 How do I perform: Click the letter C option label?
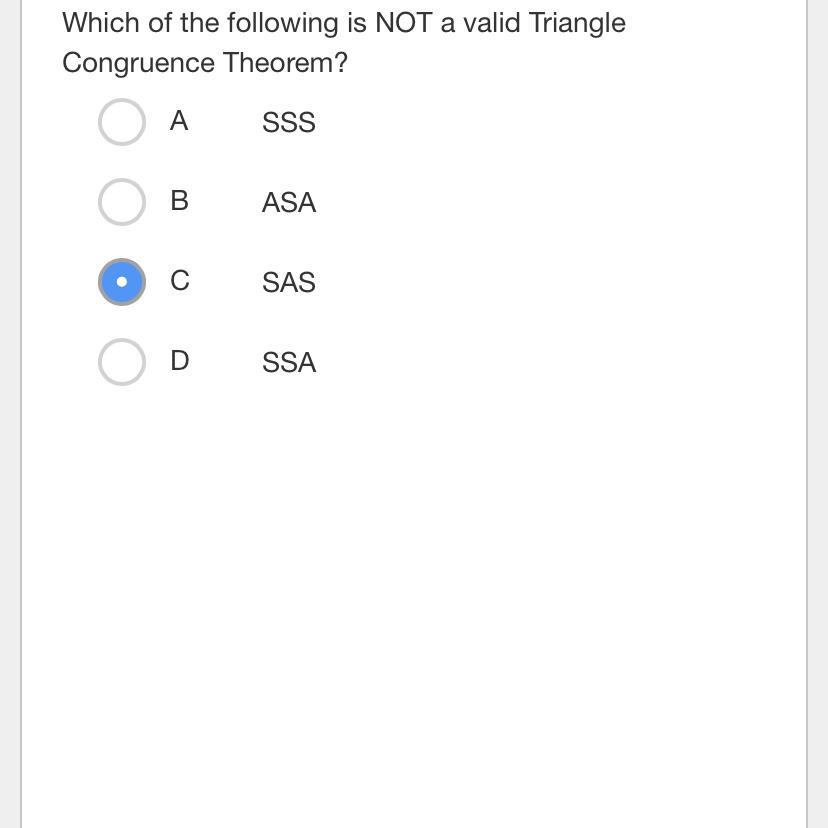point(180,280)
